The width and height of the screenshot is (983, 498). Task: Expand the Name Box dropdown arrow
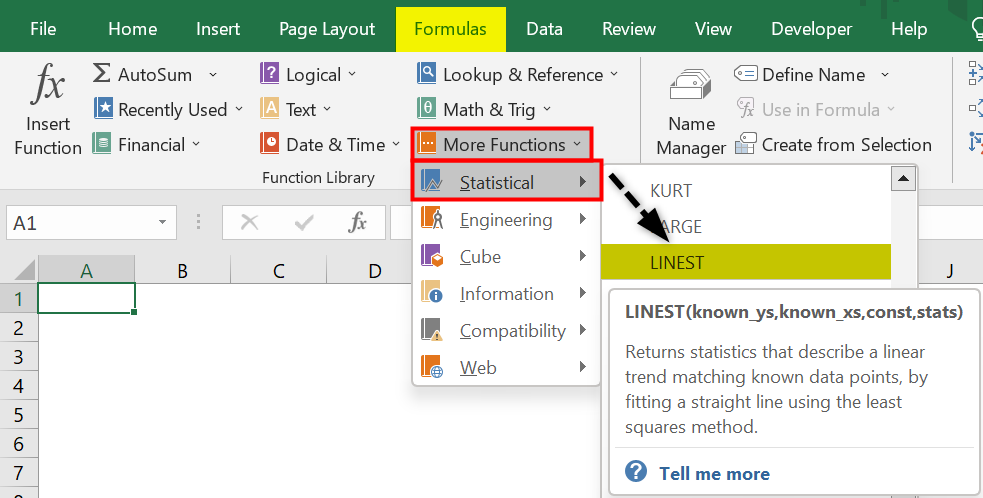pyautogui.click(x=162, y=223)
